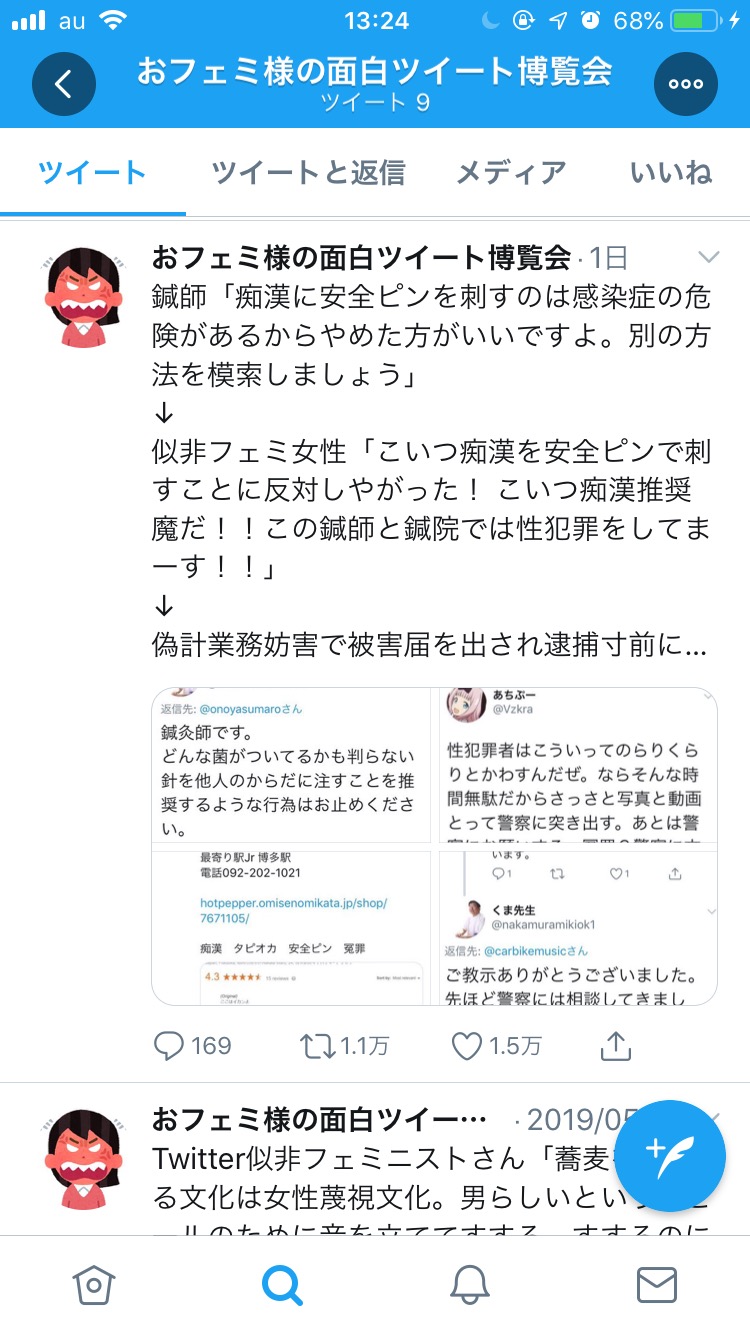
Task: Open the three-dots more options button
Action: pyautogui.click(x=686, y=84)
